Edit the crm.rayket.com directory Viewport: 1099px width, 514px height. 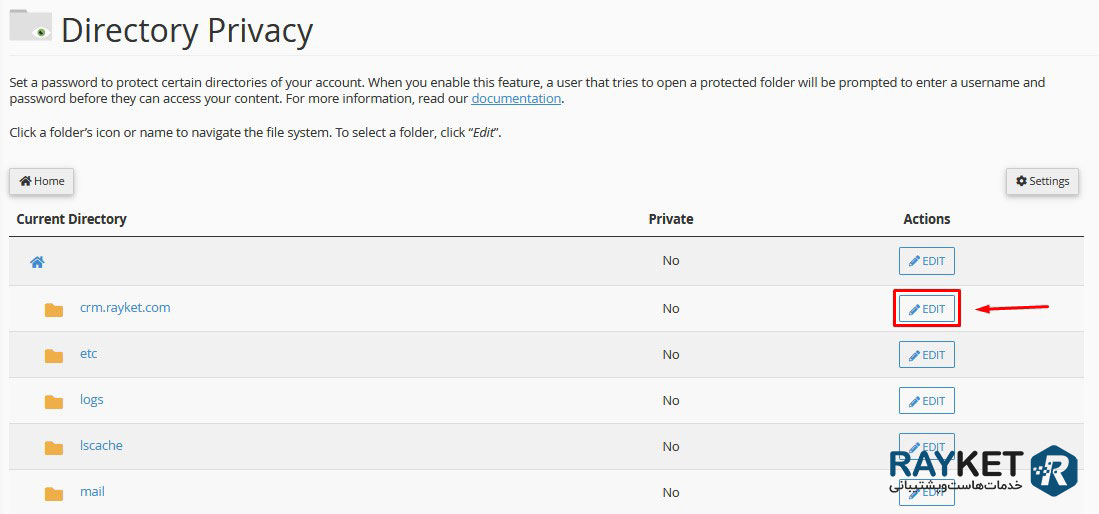(x=927, y=309)
